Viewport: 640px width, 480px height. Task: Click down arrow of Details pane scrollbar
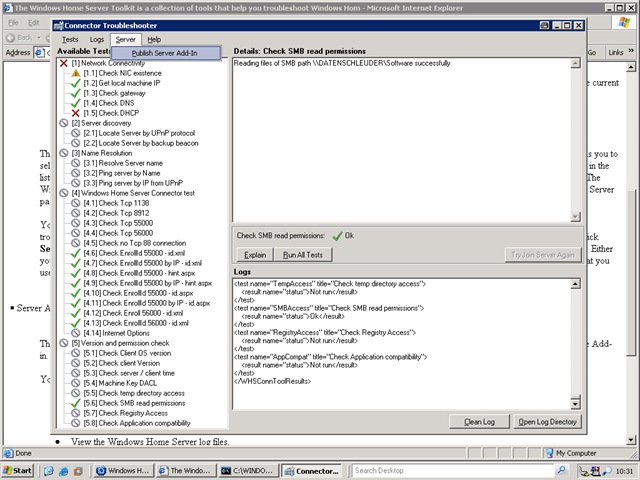click(576, 217)
